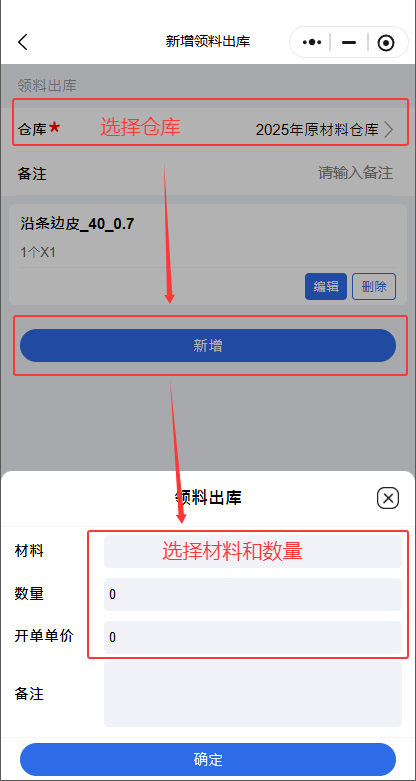Screen dimensions: 416x781
Task: Click the 领料出库 popup title
Action: [x=208, y=498]
